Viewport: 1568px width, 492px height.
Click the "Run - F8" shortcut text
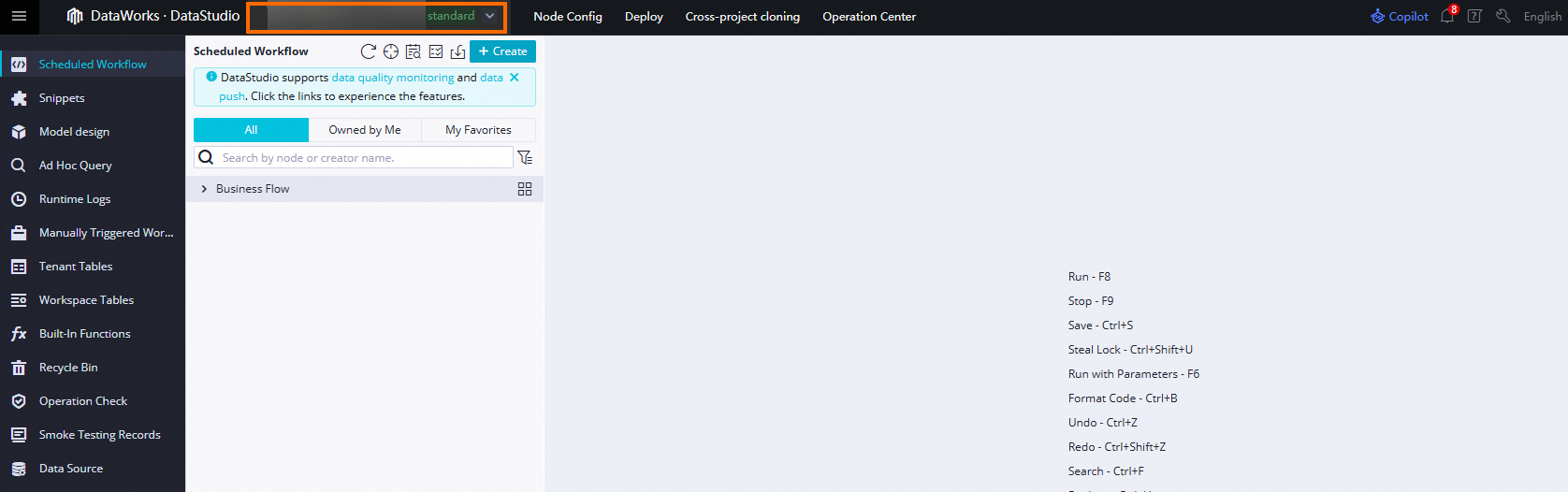pos(1089,277)
